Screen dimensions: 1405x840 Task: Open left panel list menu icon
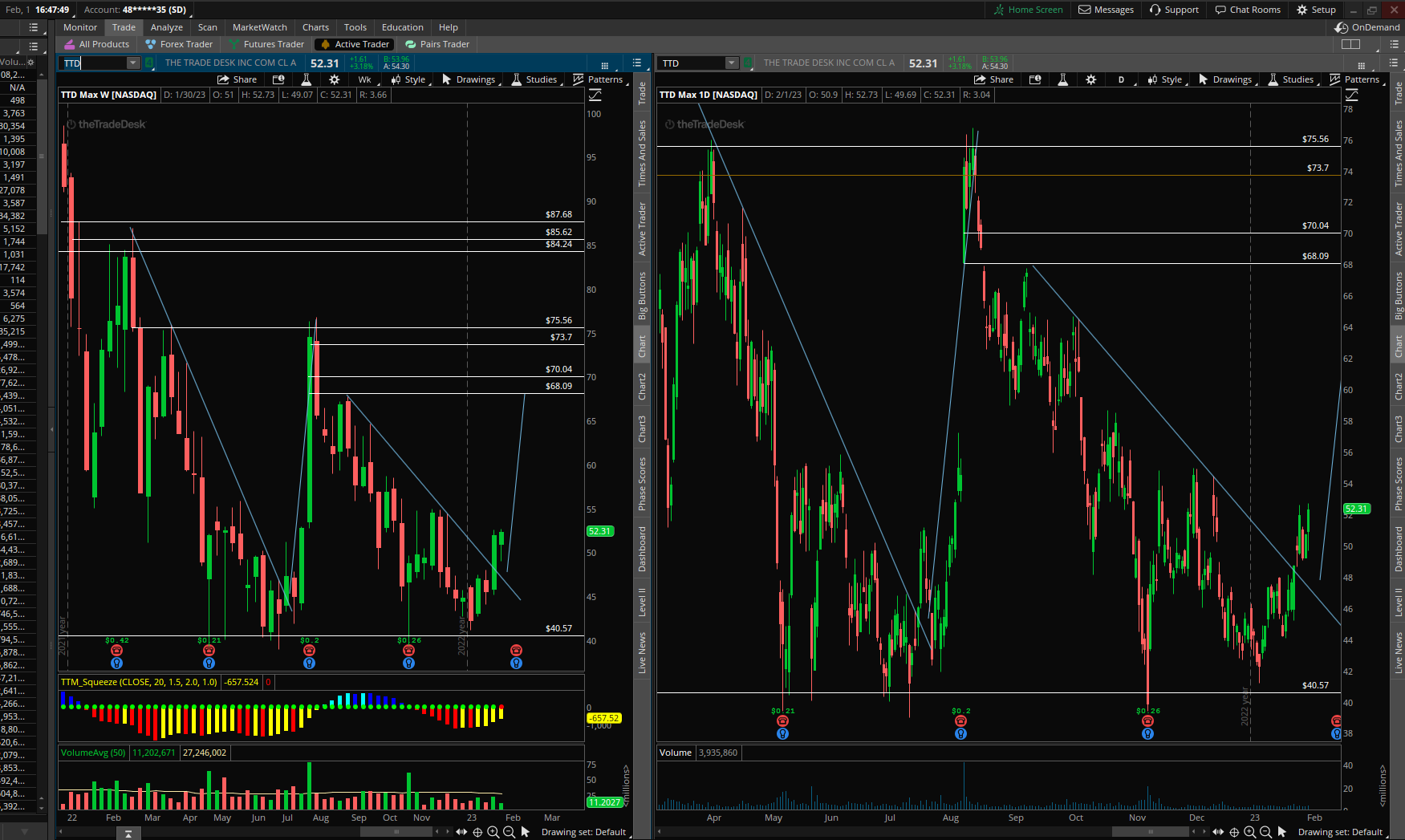(637, 63)
